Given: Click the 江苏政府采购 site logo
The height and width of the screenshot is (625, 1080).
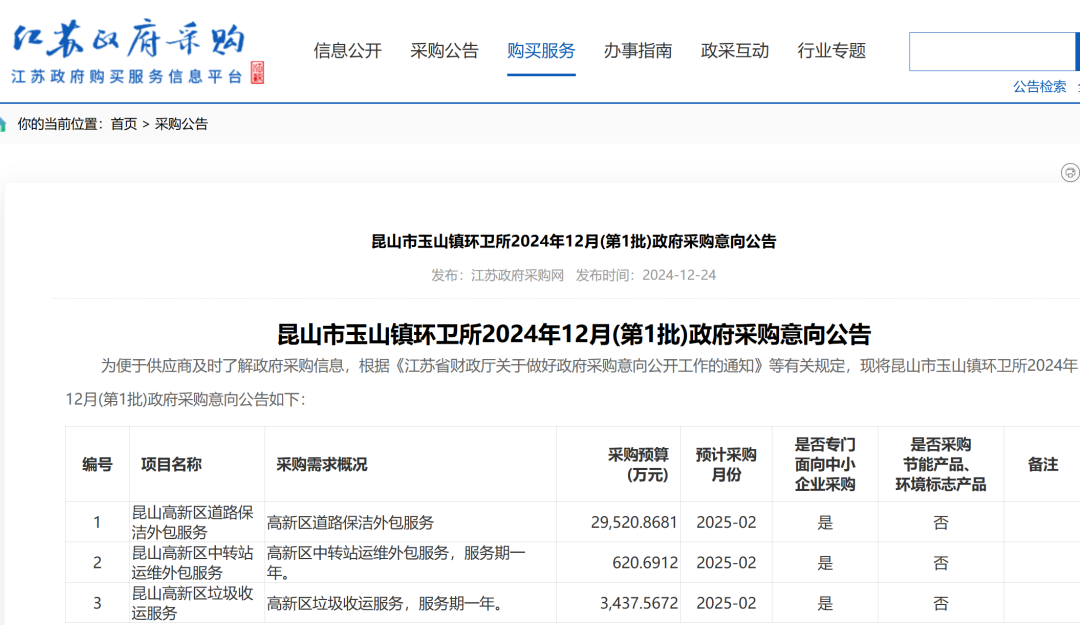Looking at the screenshot, I should point(129,54).
